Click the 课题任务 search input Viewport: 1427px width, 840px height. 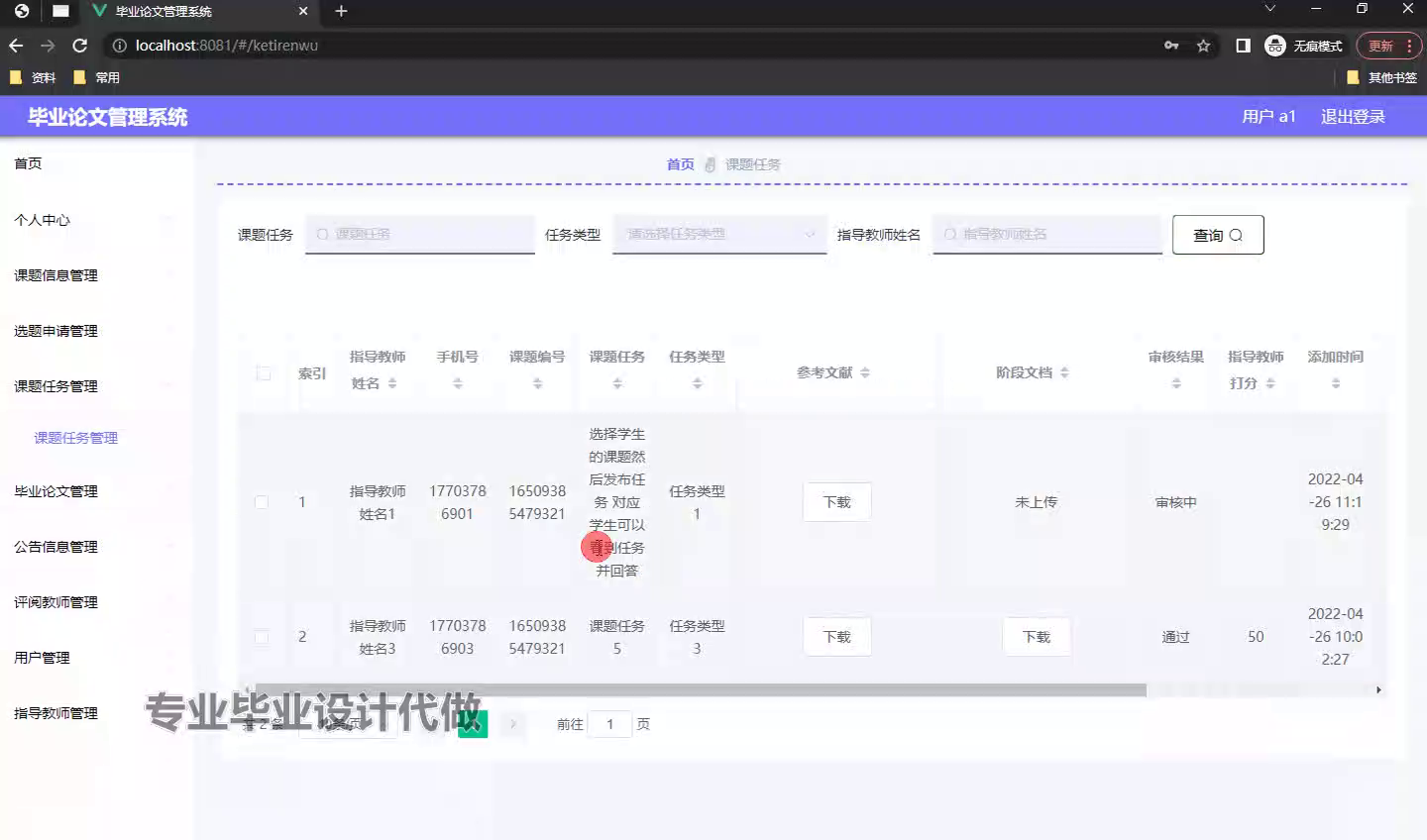coord(420,235)
